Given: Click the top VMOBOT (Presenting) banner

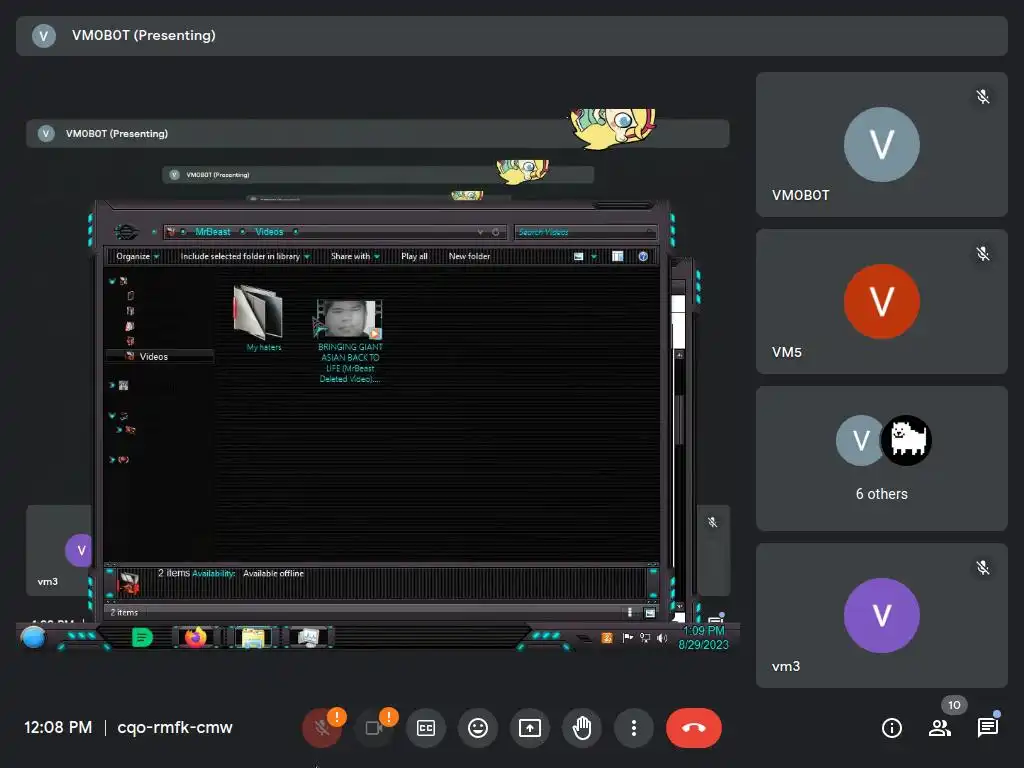Looking at the screenshot, I should point(512,36).
